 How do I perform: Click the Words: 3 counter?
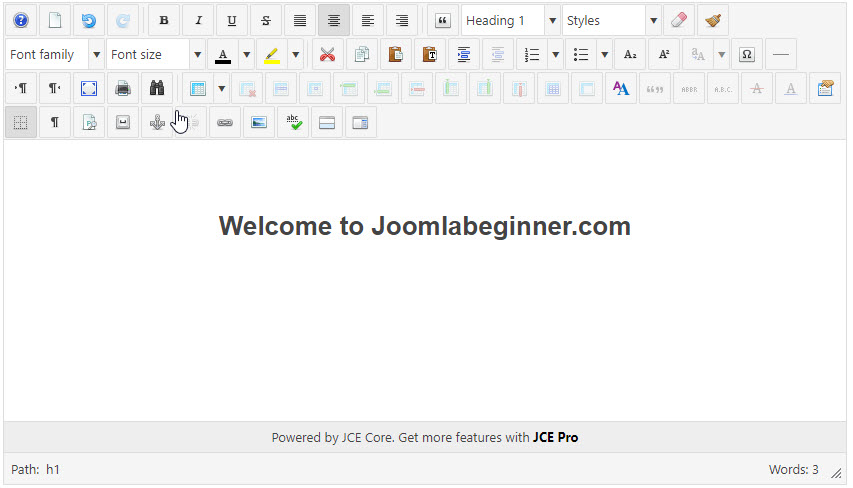(793, 470)
